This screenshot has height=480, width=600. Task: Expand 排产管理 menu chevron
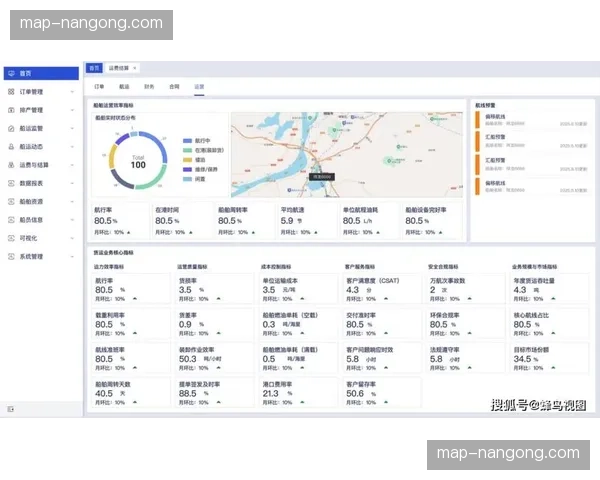tap(72, 110)
